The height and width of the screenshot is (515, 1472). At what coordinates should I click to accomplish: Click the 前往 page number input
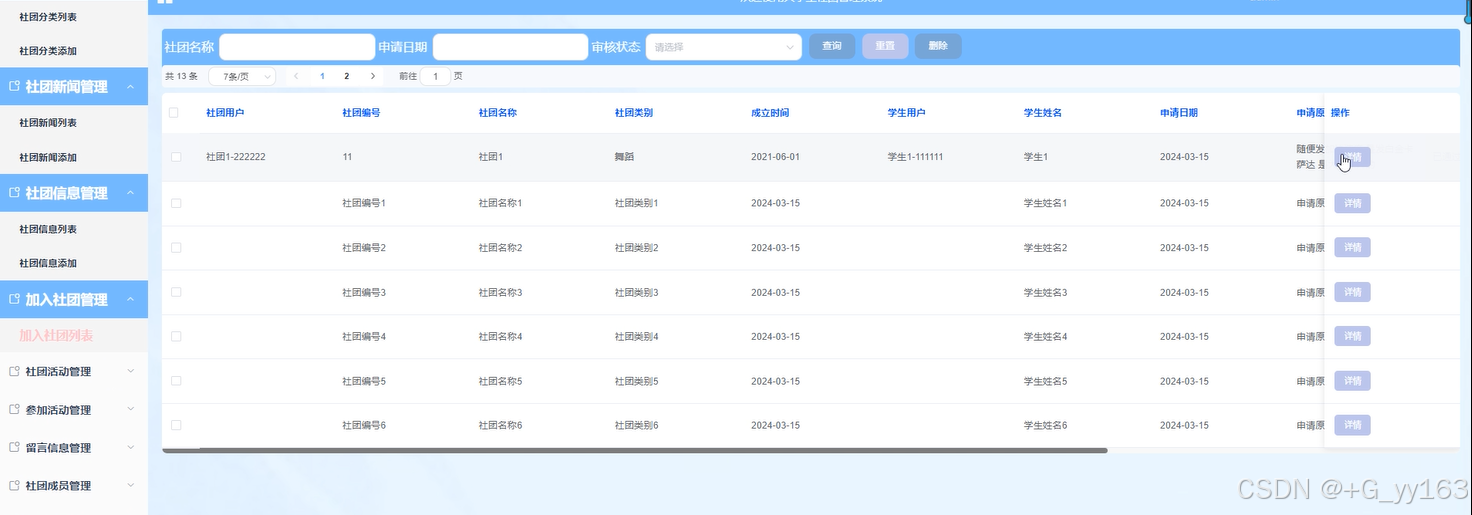435,76
